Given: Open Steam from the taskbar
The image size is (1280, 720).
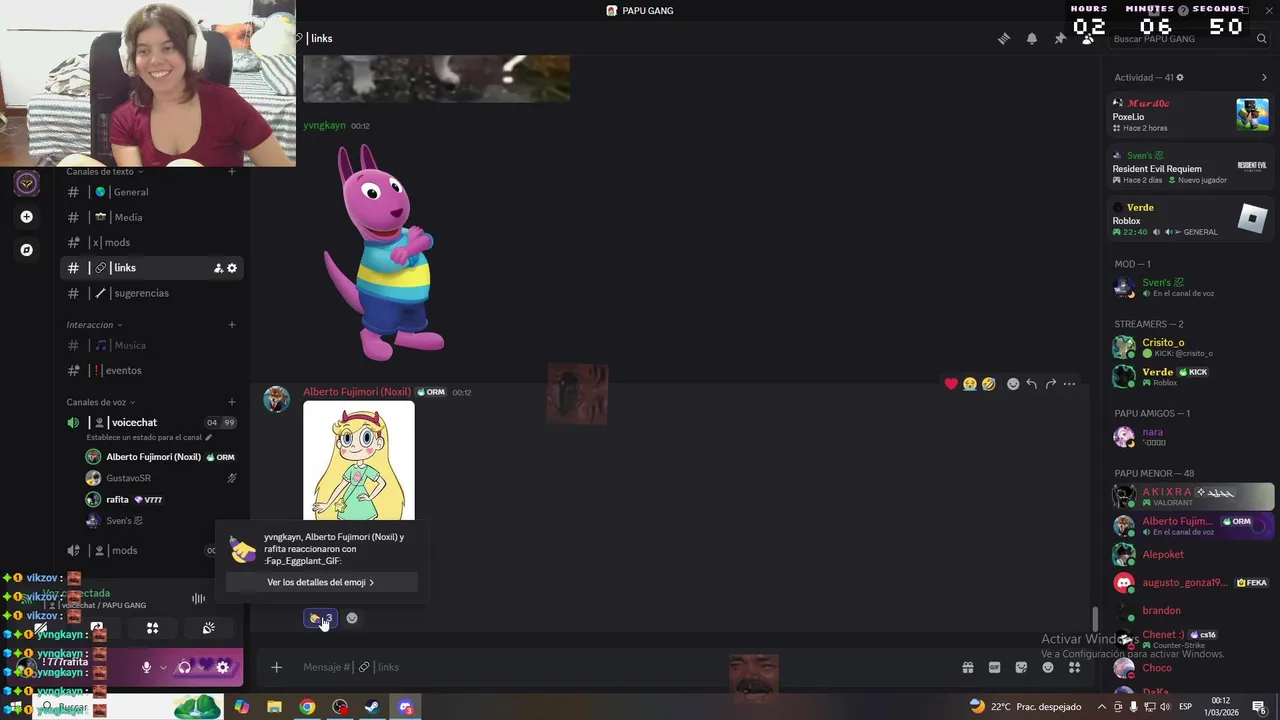Looking at the screenshot, I should (371, 707).
